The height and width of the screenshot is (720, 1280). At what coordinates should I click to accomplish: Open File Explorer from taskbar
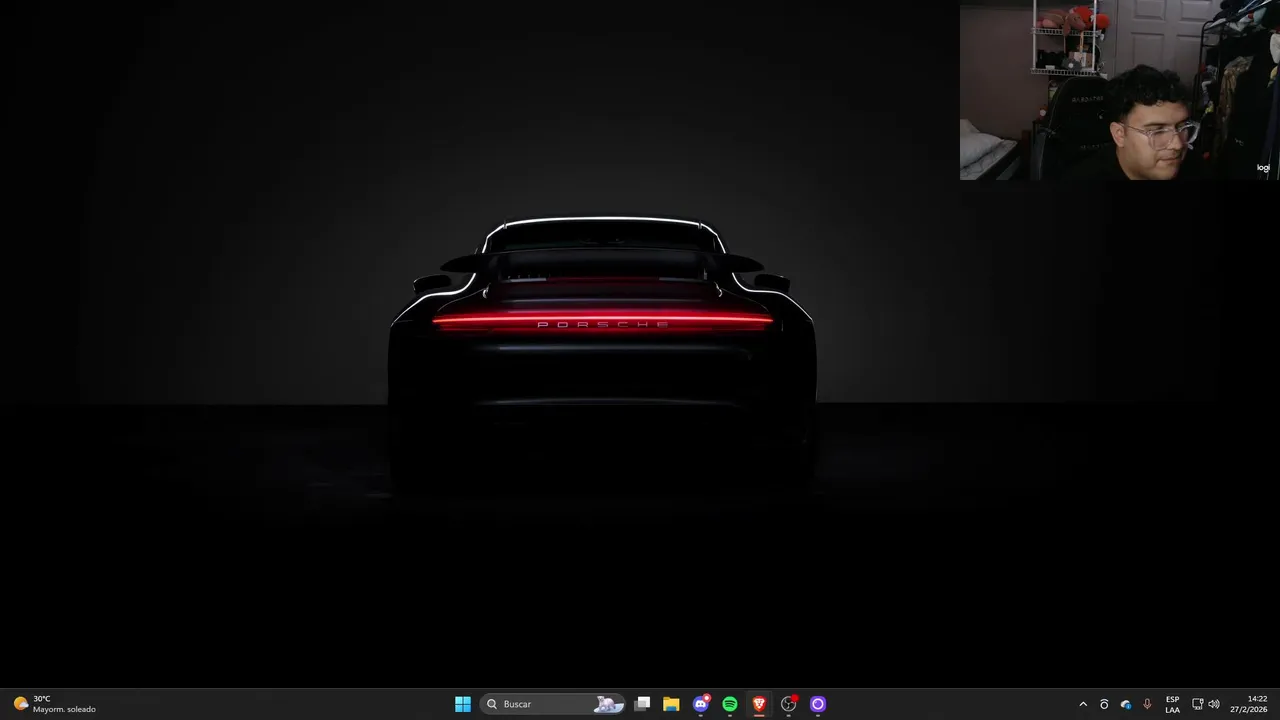pos(671,704)
